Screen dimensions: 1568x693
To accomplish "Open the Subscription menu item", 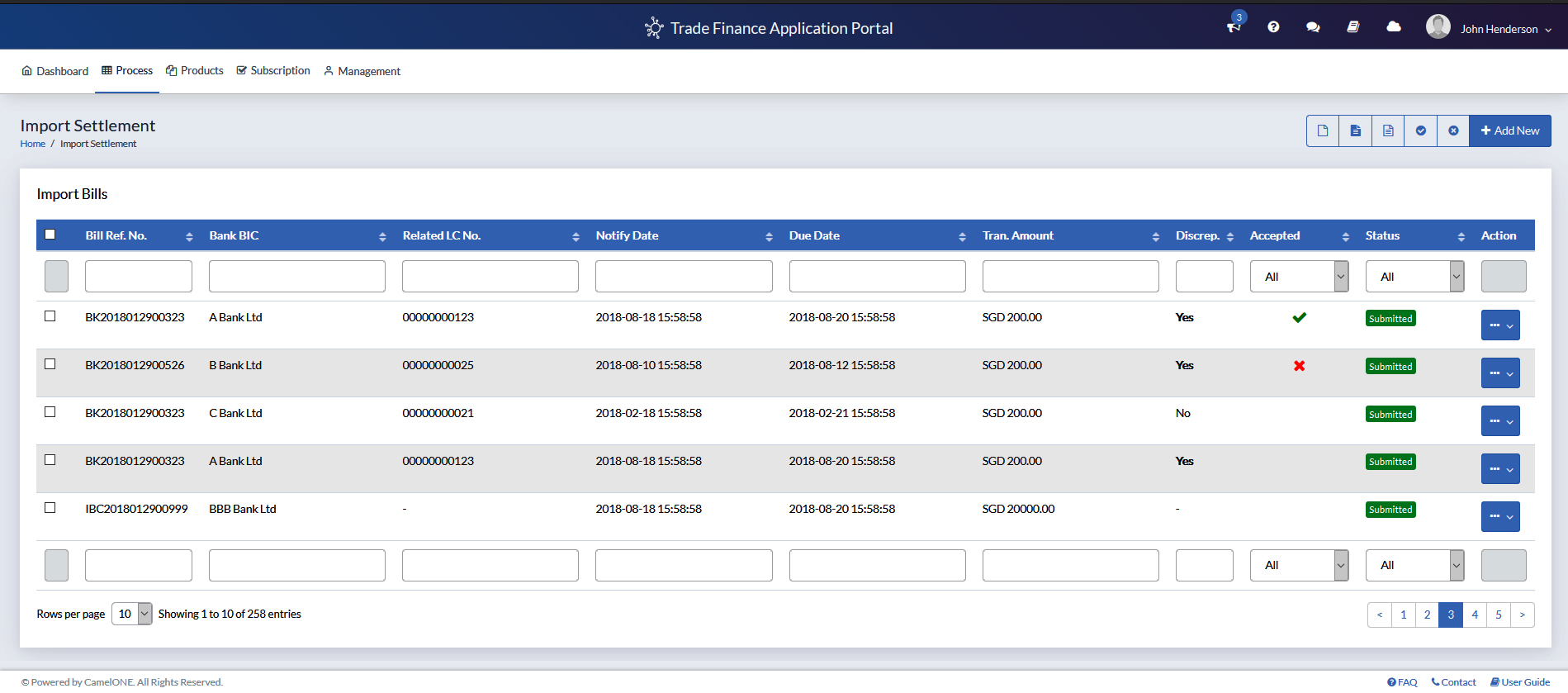I will coord(273,71).
